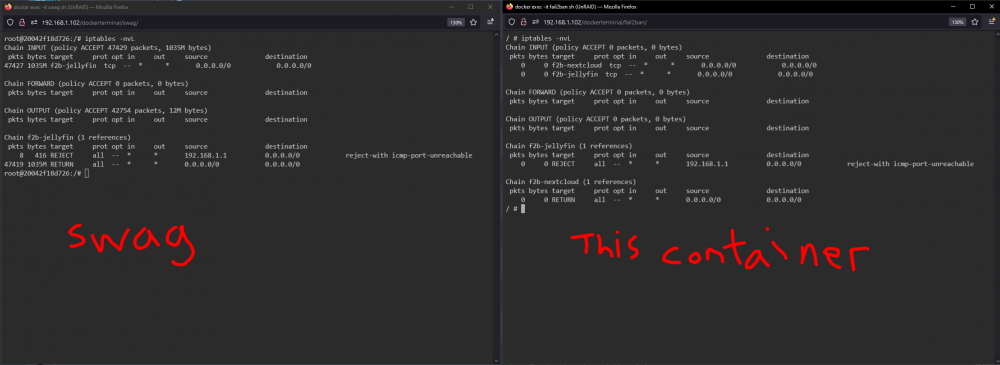Click the f2b-nextcloud tcp rule row
Screen dimensions: 1000x365
coord(669,65)
